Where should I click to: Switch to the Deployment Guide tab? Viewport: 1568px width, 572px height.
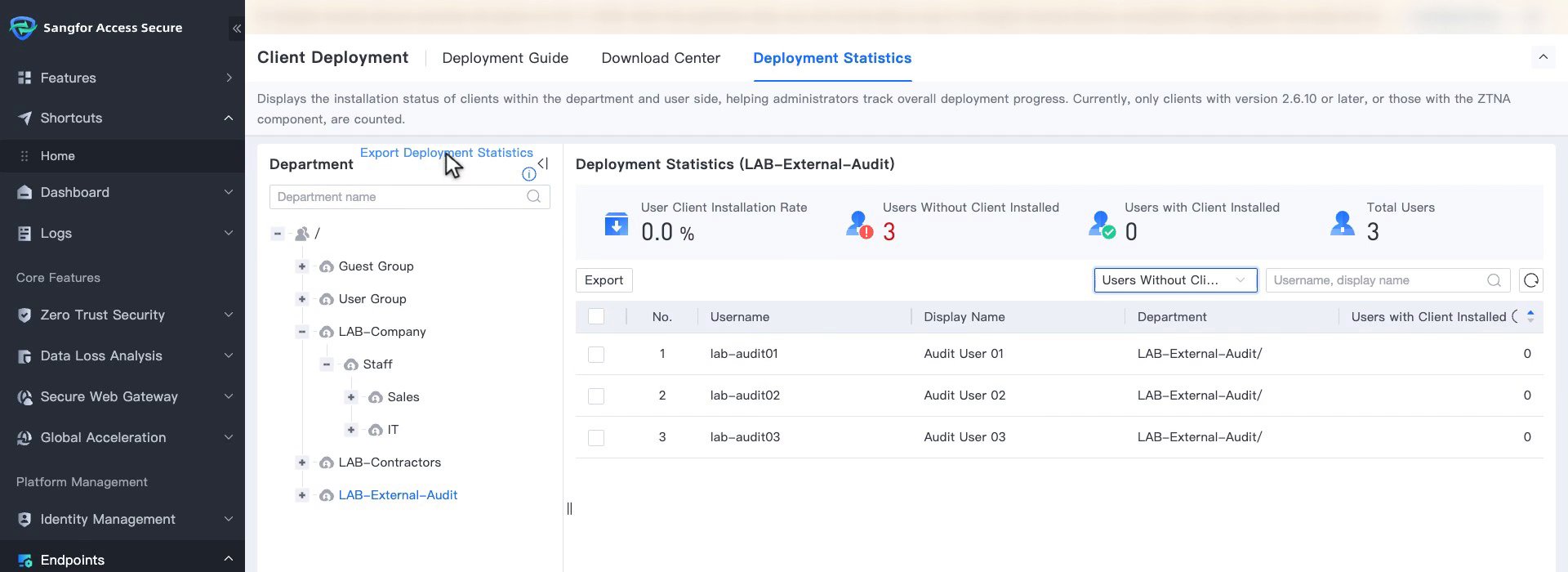pos(505,58)
